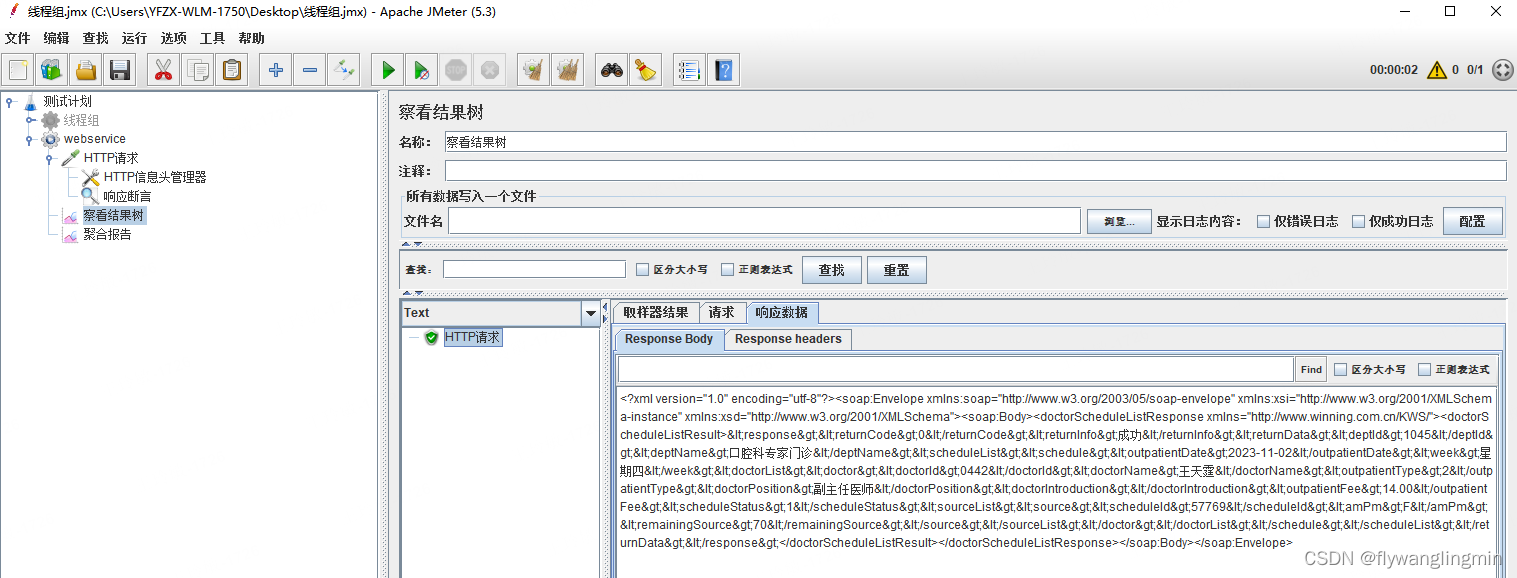Viewport: 1517px width, 578px height.
Task: Open the Text view dropdown
Action: click(x=590, y=312)
